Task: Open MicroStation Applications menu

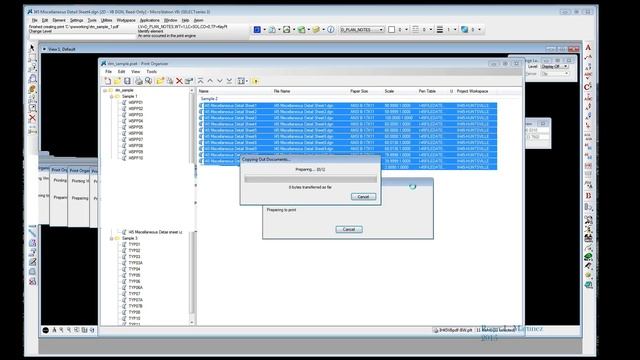Action: pos(150,20)
